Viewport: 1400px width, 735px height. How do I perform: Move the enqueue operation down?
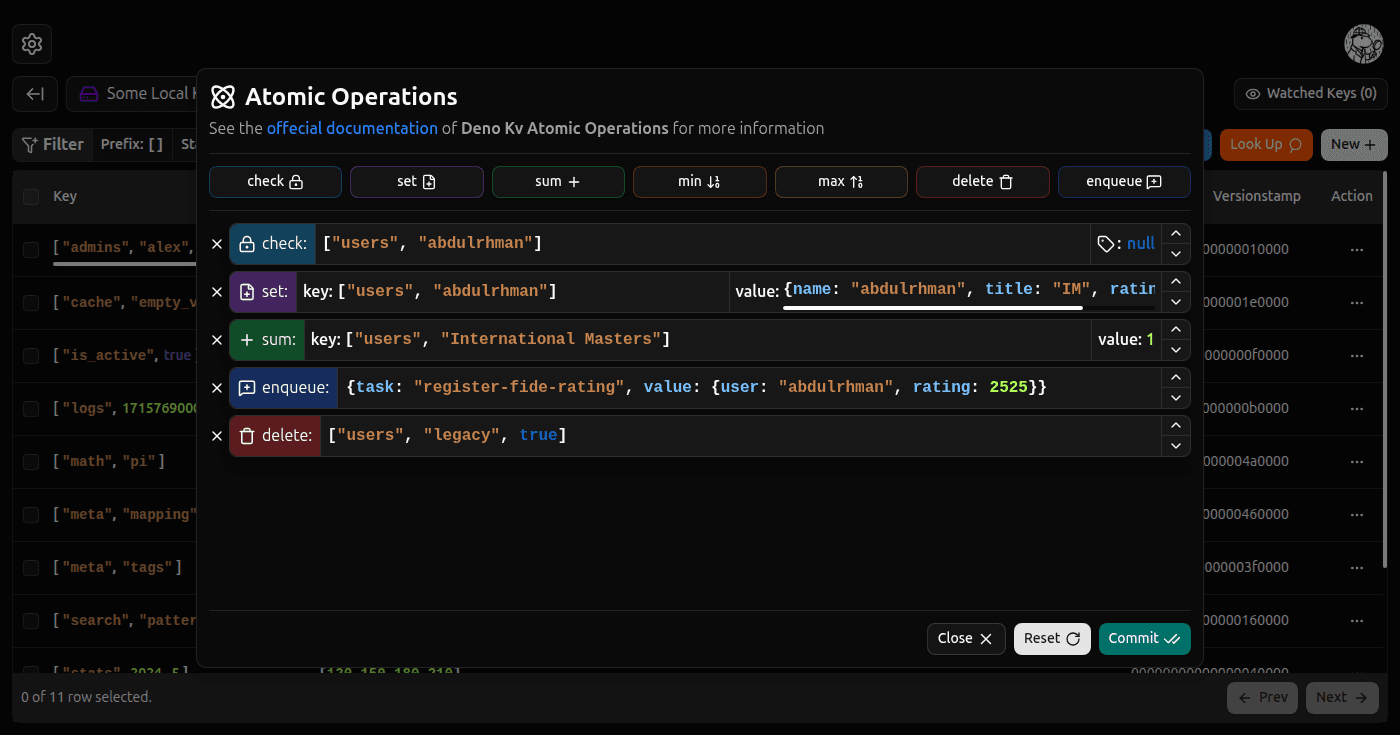pyautogui.click(x=1176, y=398)
